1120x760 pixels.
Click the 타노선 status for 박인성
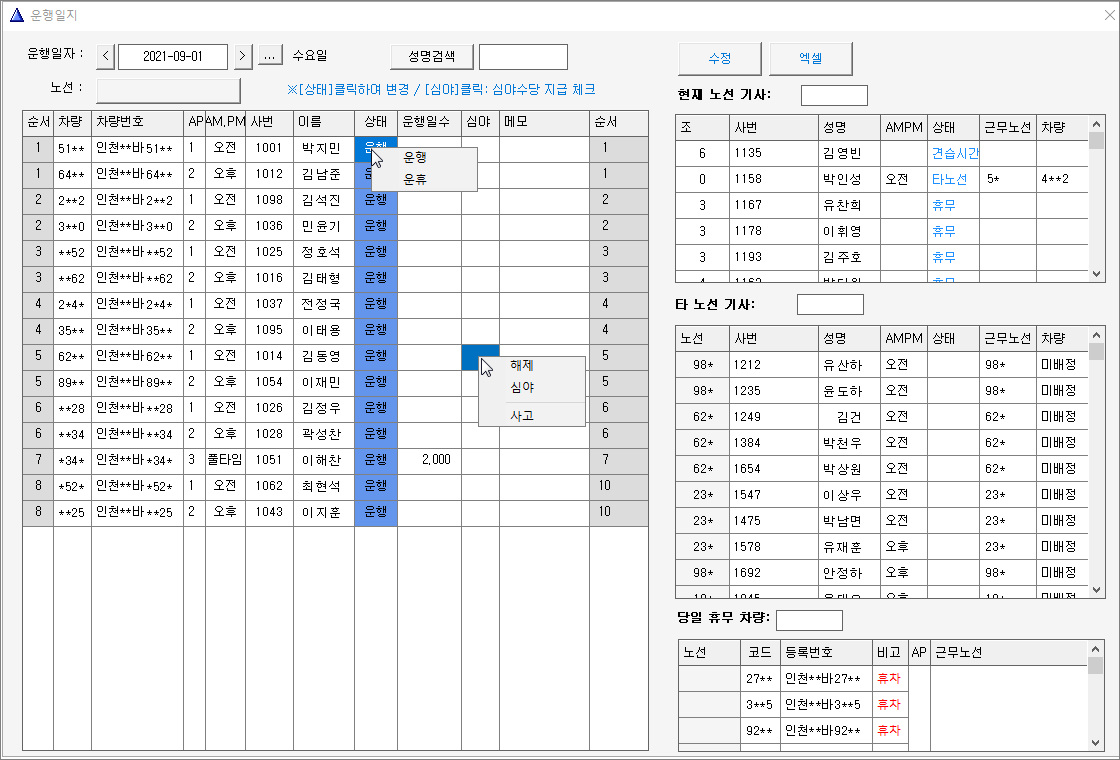(954, 179)
